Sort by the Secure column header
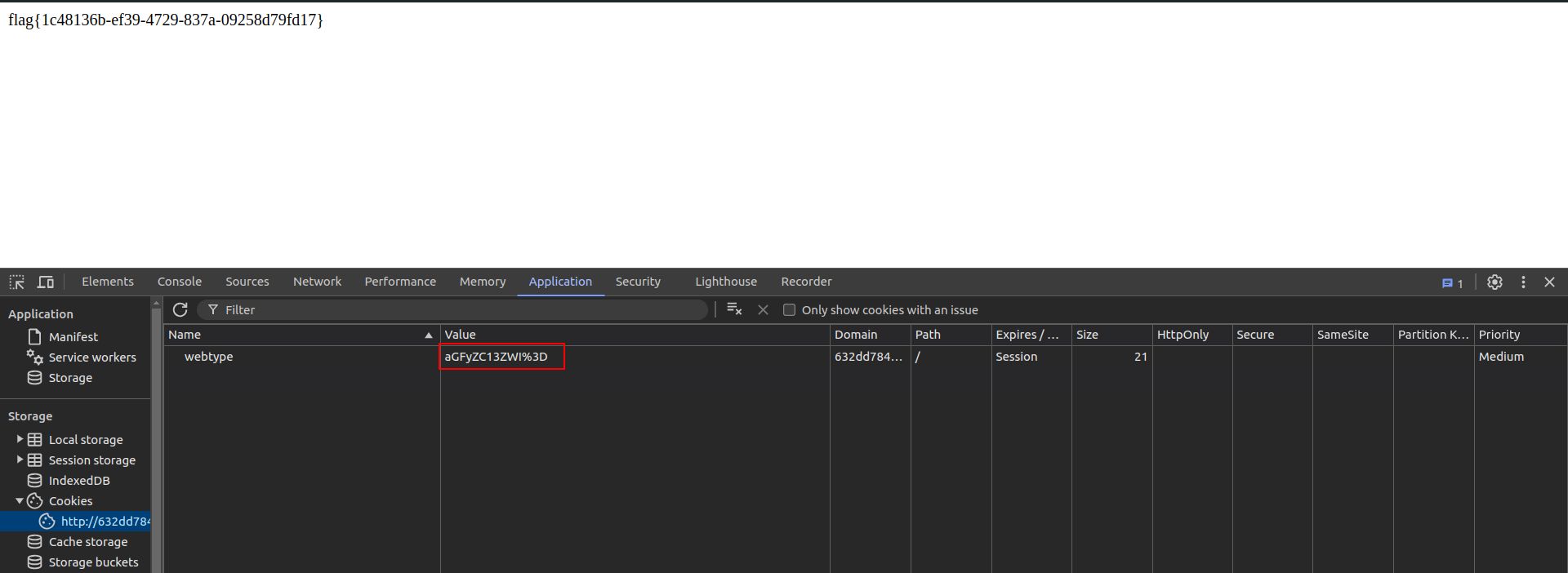1568x573 pixels. [1272, 335]
